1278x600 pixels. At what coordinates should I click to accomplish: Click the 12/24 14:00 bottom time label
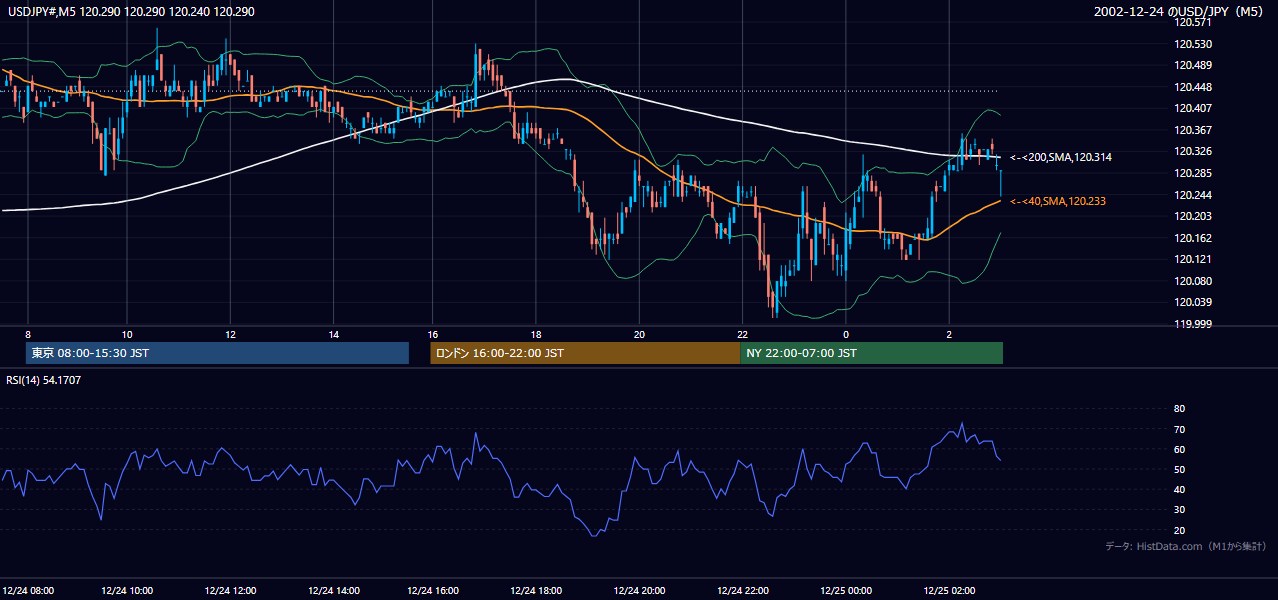point(333,591)
